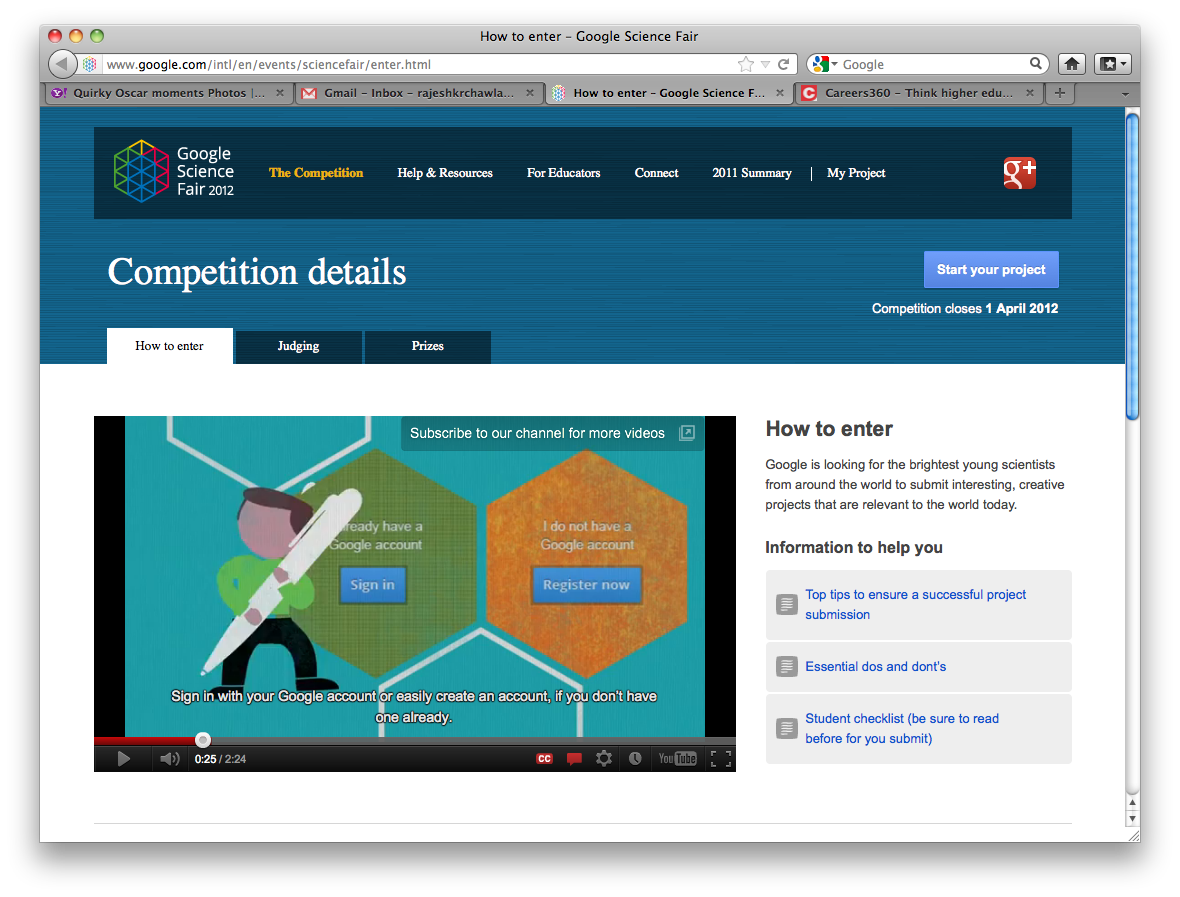Click the Watch Later clock icon

click(635, 759)
